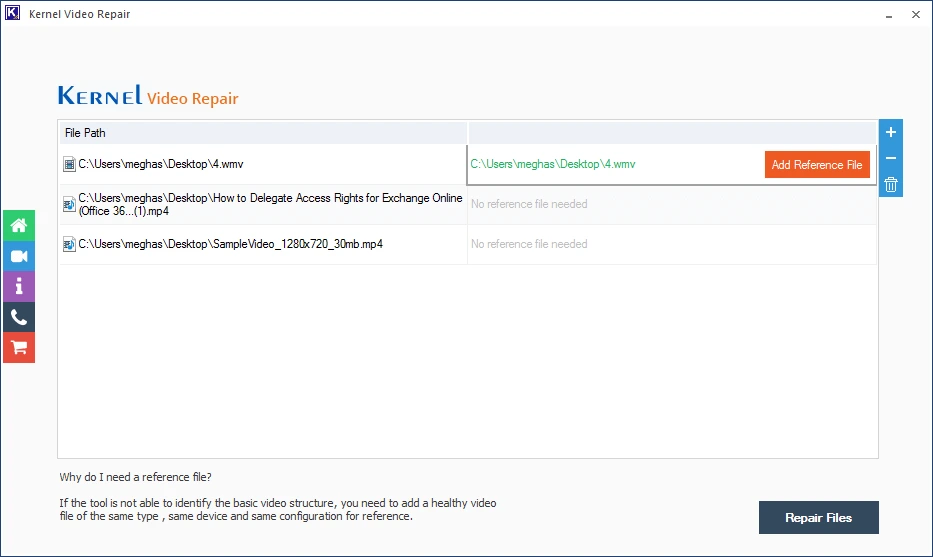Click the Kernel Video Repair logo
933x557 pixels.
[148, 96]
